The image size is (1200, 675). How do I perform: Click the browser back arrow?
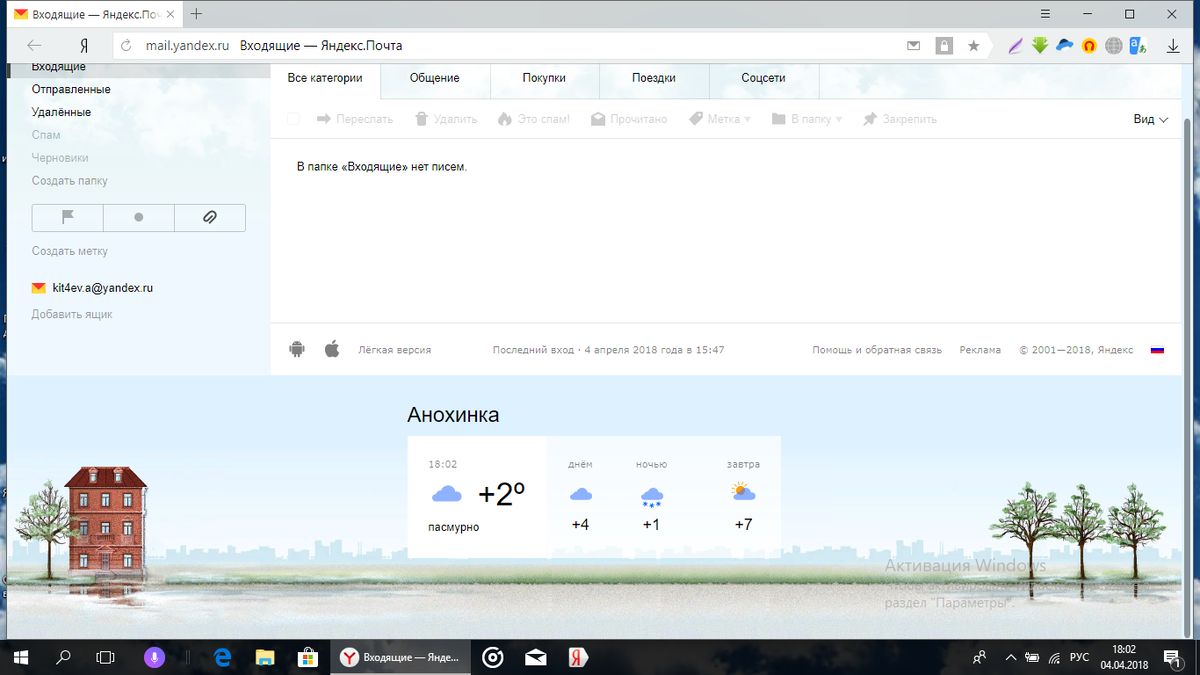(x=34, y=45)
